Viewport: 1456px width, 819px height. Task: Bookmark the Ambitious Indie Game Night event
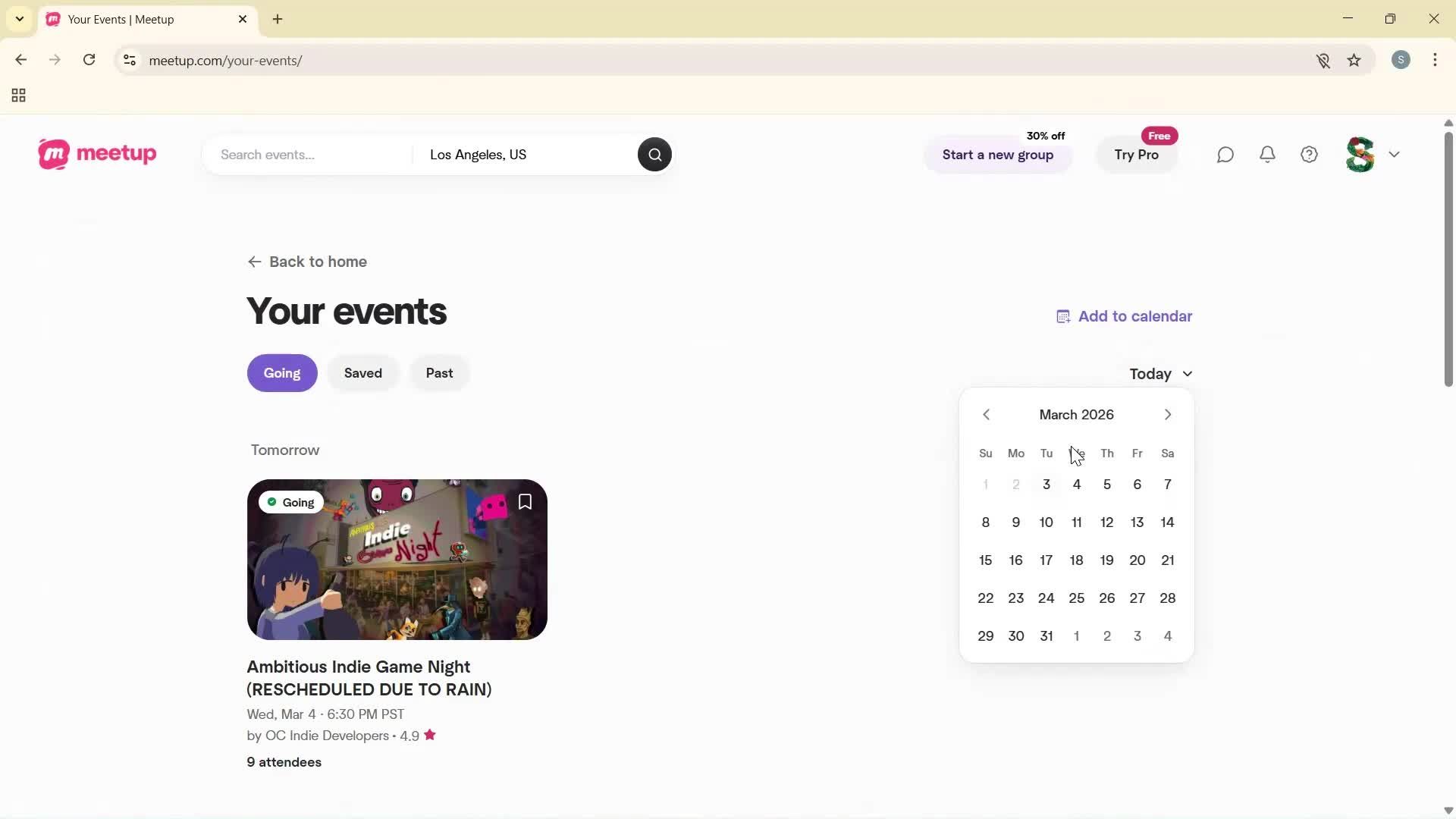pos(525,501)
